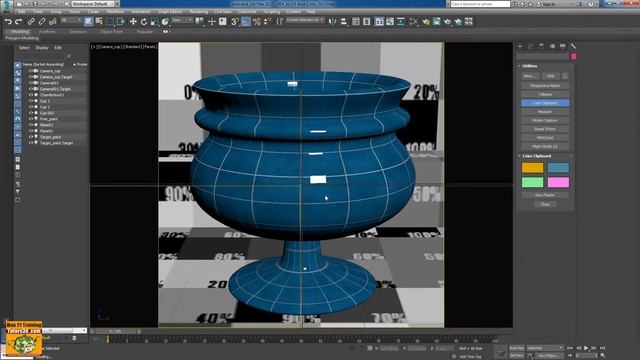Switch to the Modeling ribbon tab
Screen dimensions: 640x360
(x=20, y=31)
